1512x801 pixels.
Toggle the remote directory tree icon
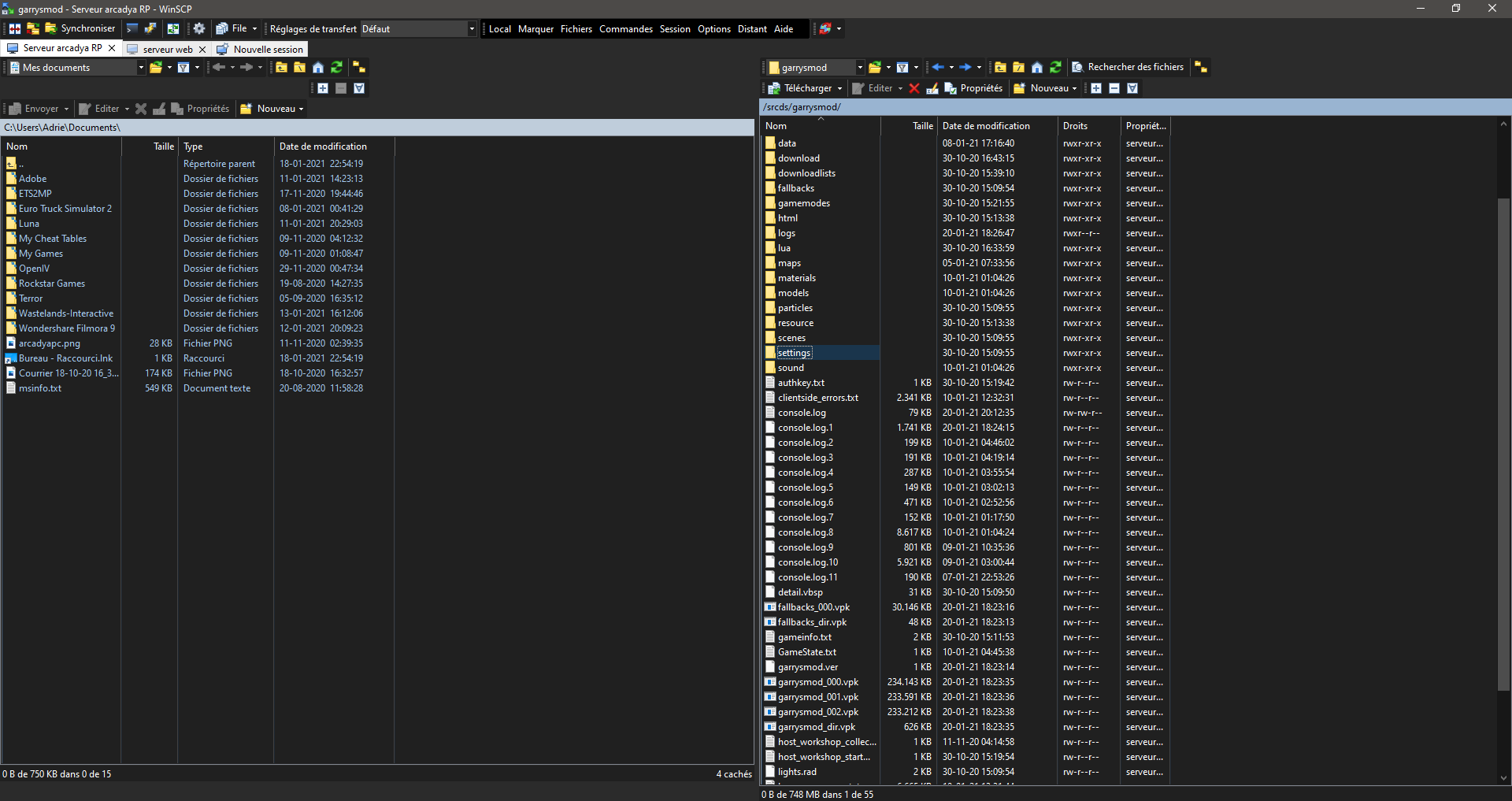point(1201,68)
